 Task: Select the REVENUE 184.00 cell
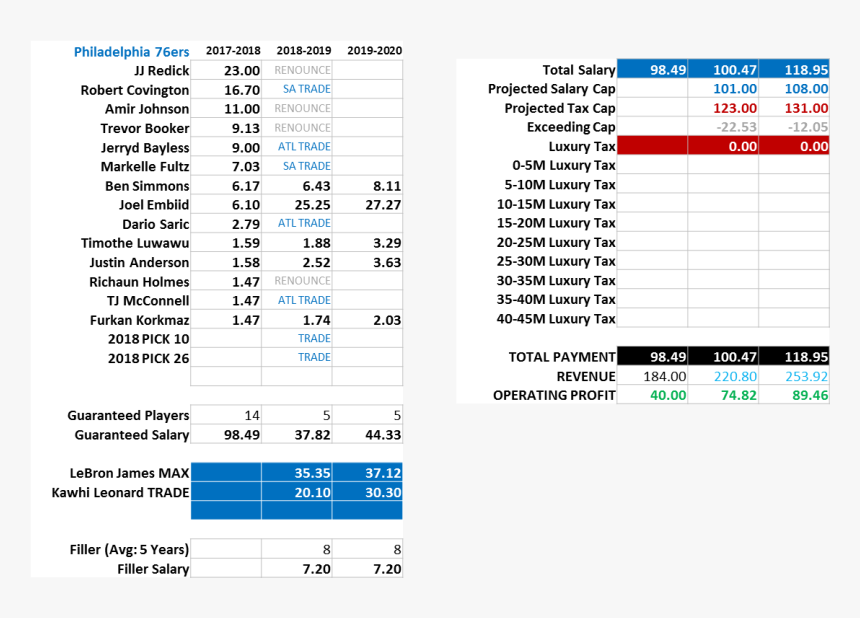(x=652, y=376)
